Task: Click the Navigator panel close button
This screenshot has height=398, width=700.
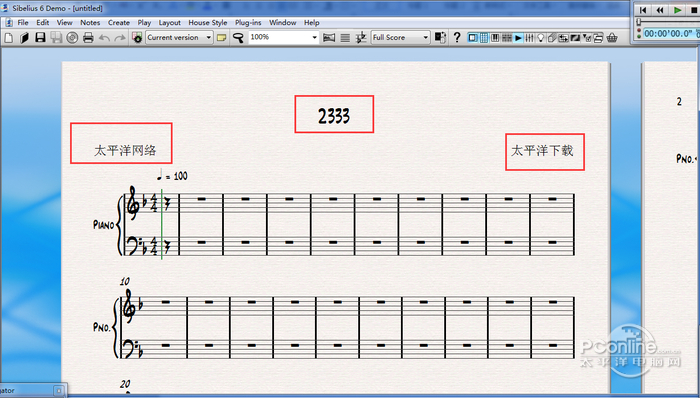Action: pyautogui.click(x=58, y=390)
